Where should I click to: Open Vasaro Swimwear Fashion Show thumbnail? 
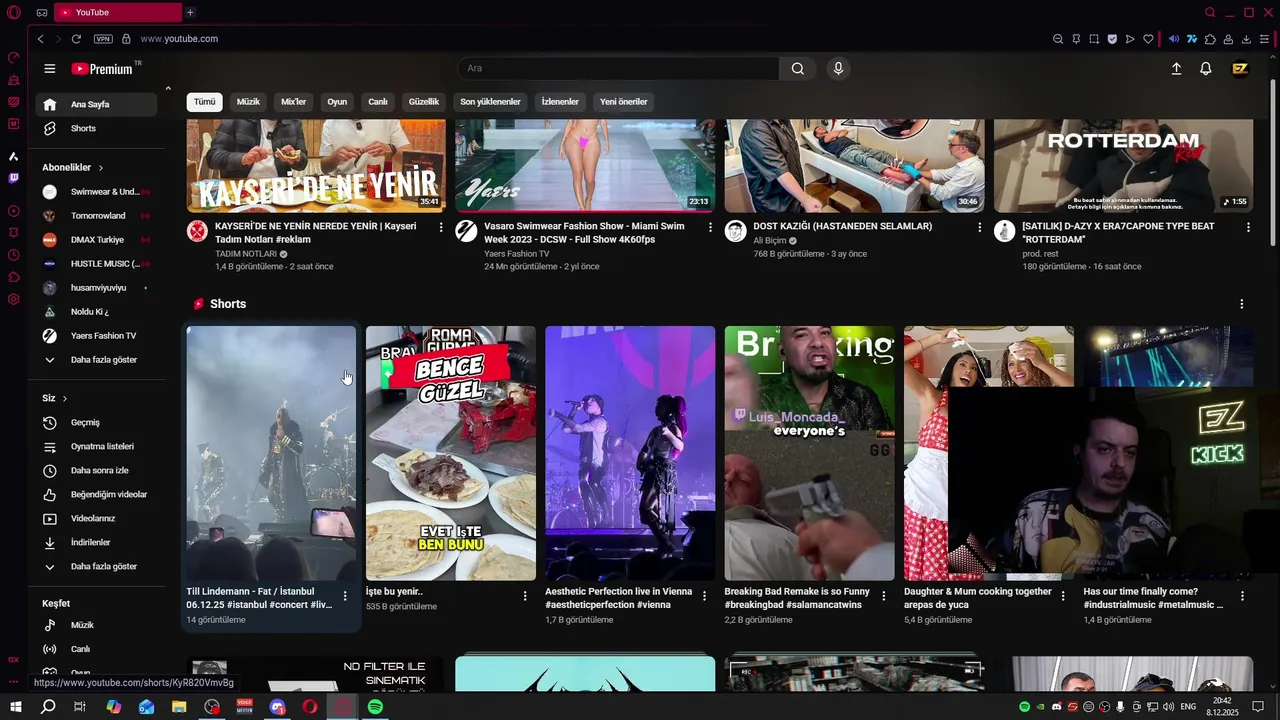(x=585, y=166)
